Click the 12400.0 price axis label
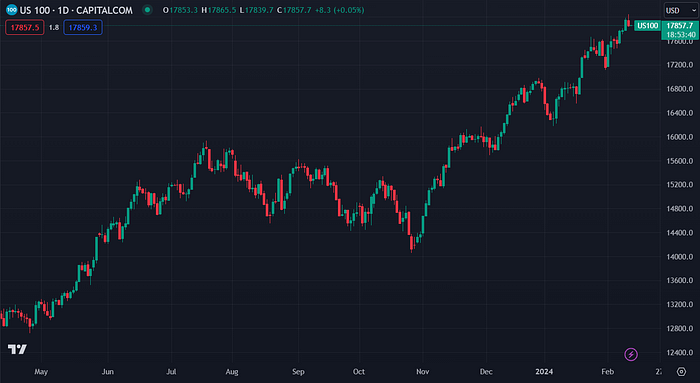Image resolution: width=700 pixels, height=383 pixels. [680, 353]
